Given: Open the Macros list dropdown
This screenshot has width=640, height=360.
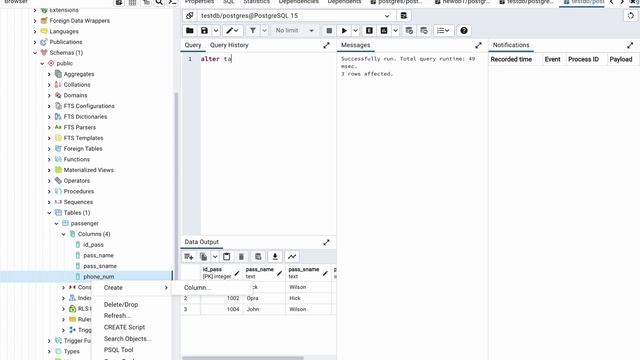Looking at the screenshot, I should [443, 31].
